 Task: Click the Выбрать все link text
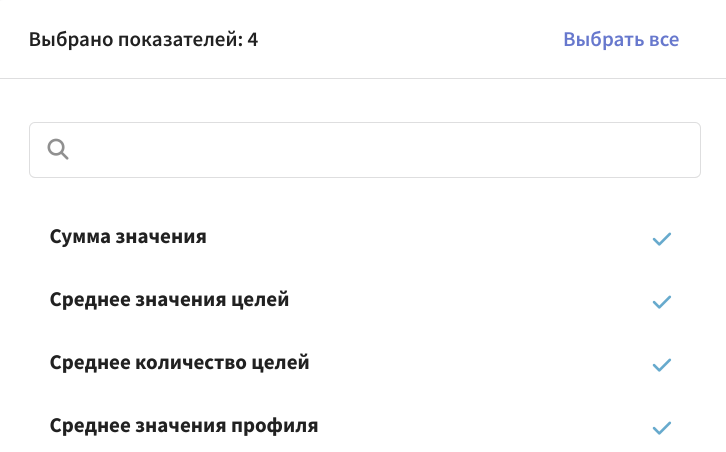coord(621,39)
